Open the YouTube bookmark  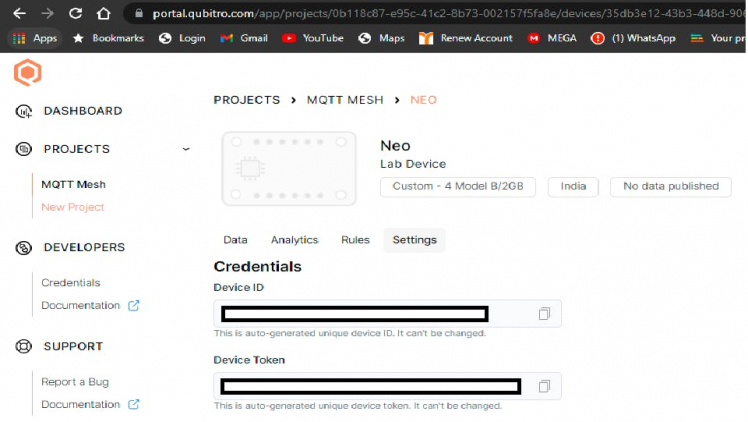click(x=312, y=38)
